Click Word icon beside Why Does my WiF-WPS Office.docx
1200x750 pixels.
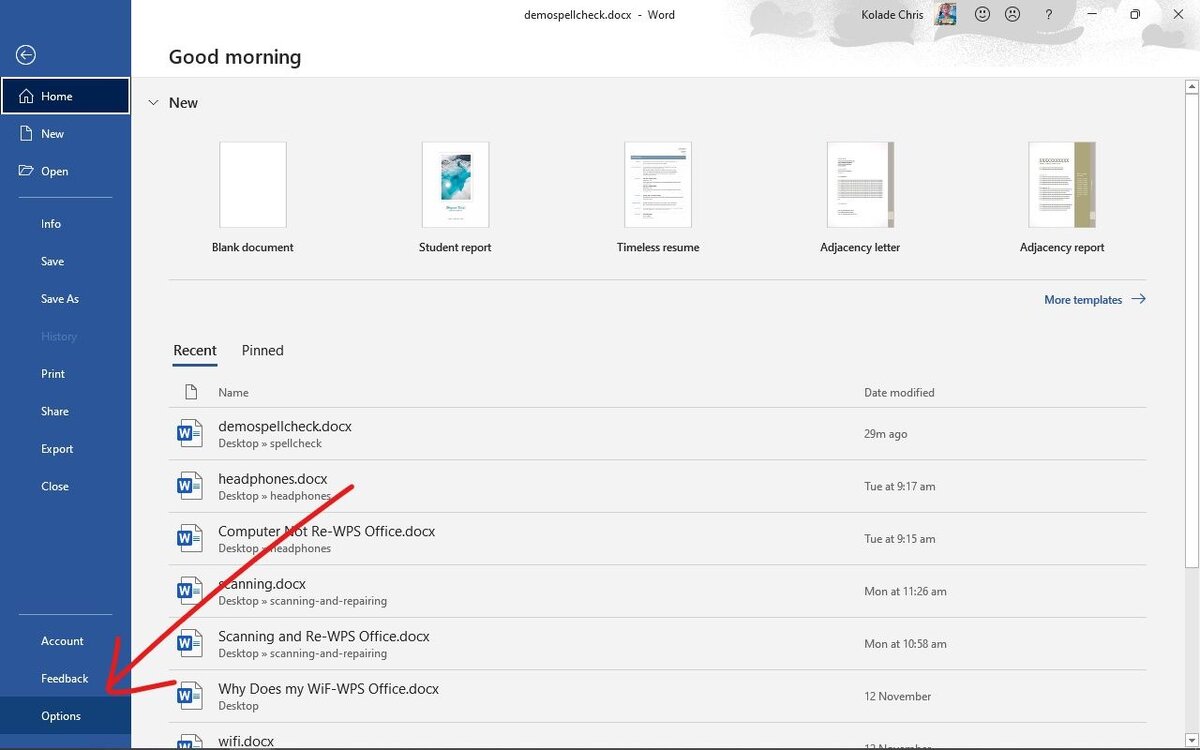pos(189,696)
